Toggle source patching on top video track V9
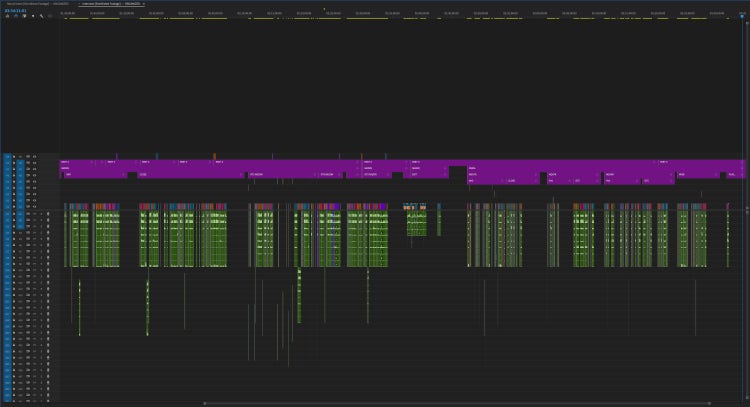This screenshot has height=407, width=750. point(8,156)
